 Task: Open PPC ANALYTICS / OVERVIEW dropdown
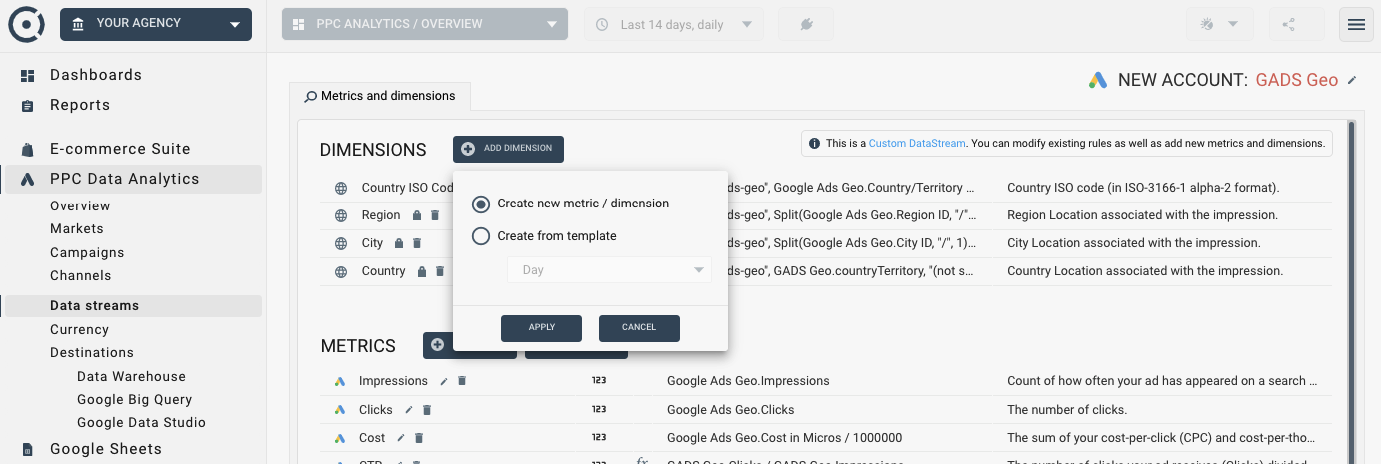pyautogui.click(x=425, y=24)
